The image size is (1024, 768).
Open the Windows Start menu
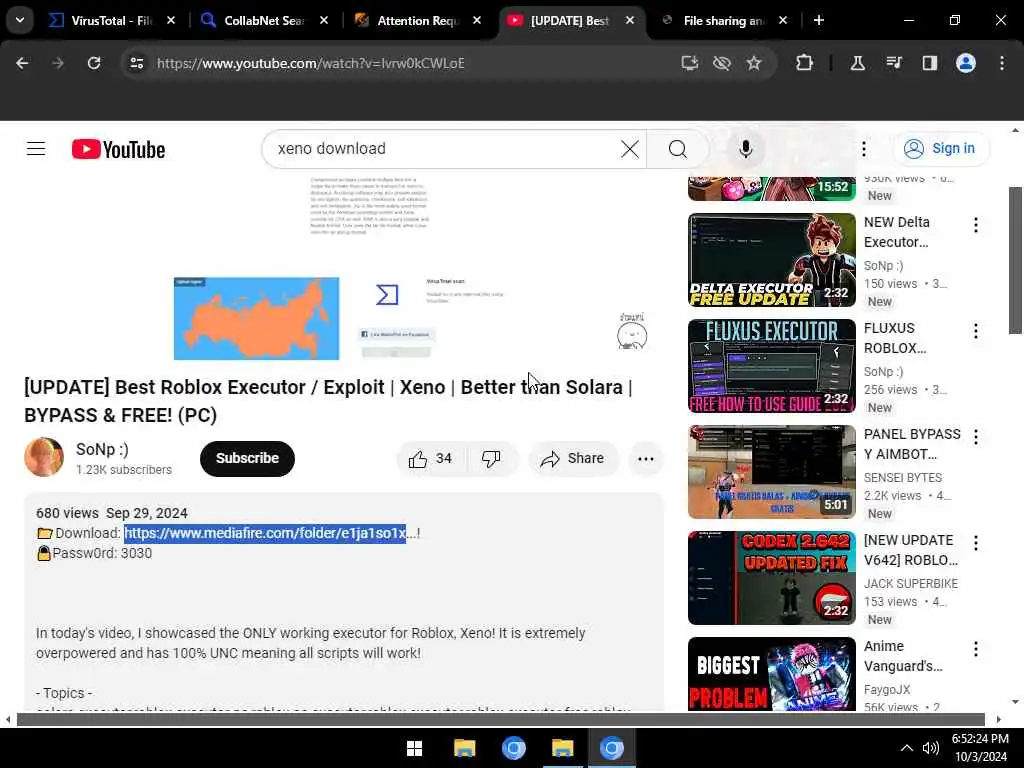[x=414, y=748]
